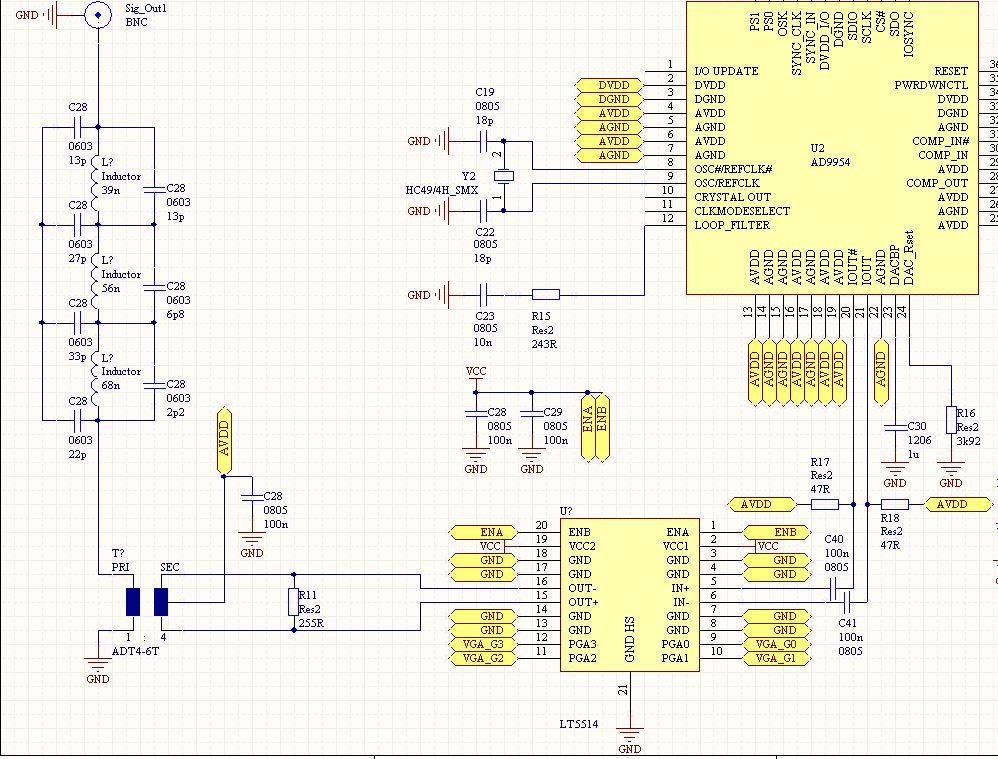The image size is (998, 759).
Task: Select resistor R15 243R
Action: click(x=545, y=295)
